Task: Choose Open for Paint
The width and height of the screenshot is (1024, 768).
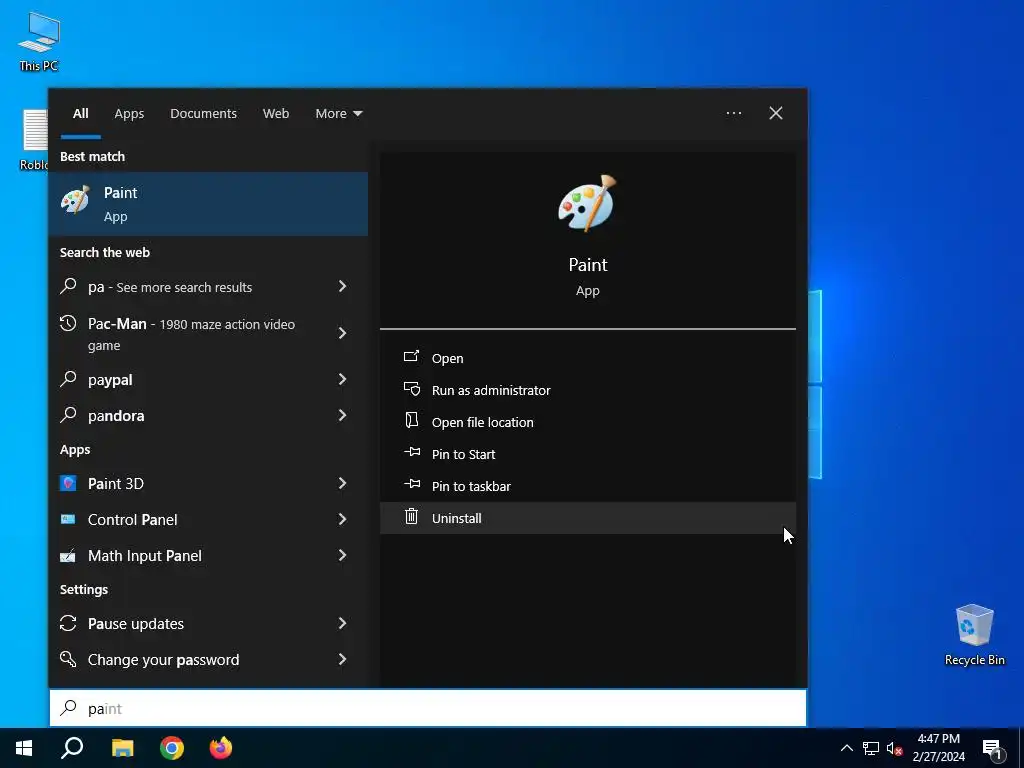Action: tap(588, 358)
